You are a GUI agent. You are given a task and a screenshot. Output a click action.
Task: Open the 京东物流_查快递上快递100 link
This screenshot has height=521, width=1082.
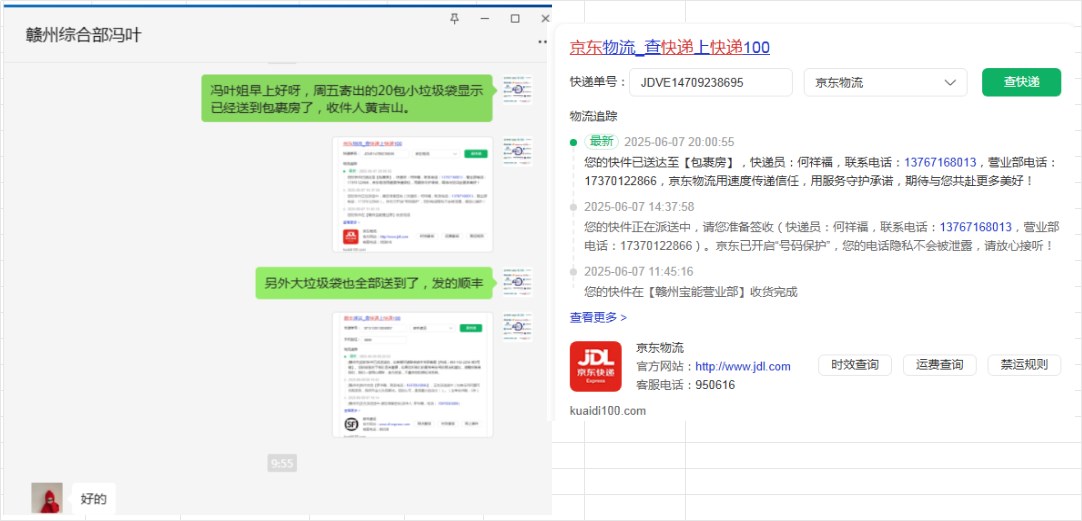coord(669,48)
